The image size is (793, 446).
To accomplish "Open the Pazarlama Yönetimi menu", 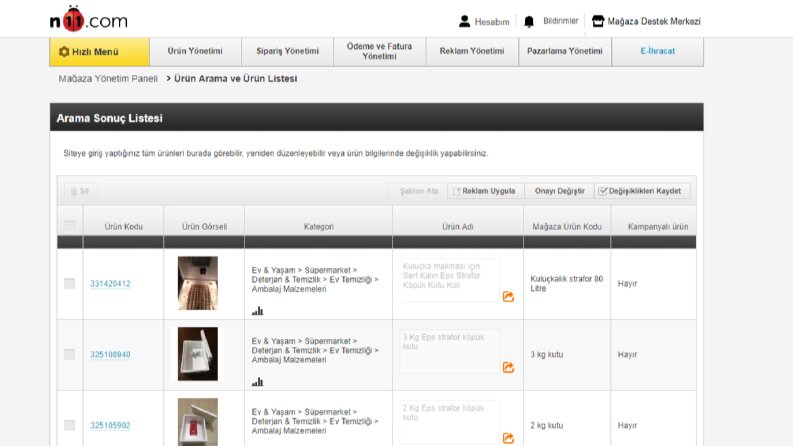I will tap(565, 52).
